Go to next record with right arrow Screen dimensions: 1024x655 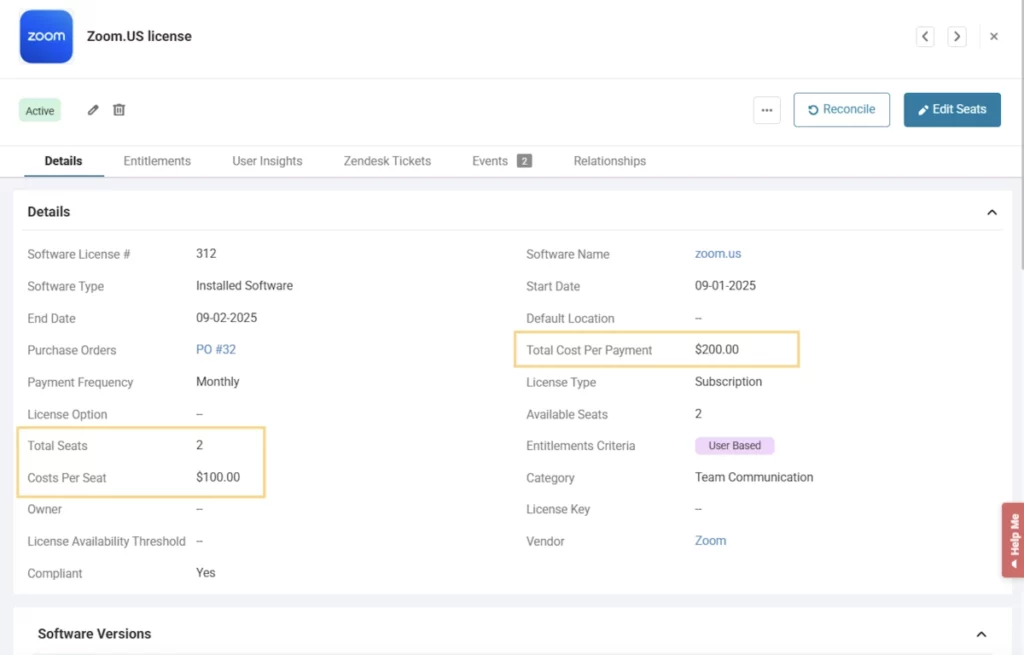coord(957,37)
